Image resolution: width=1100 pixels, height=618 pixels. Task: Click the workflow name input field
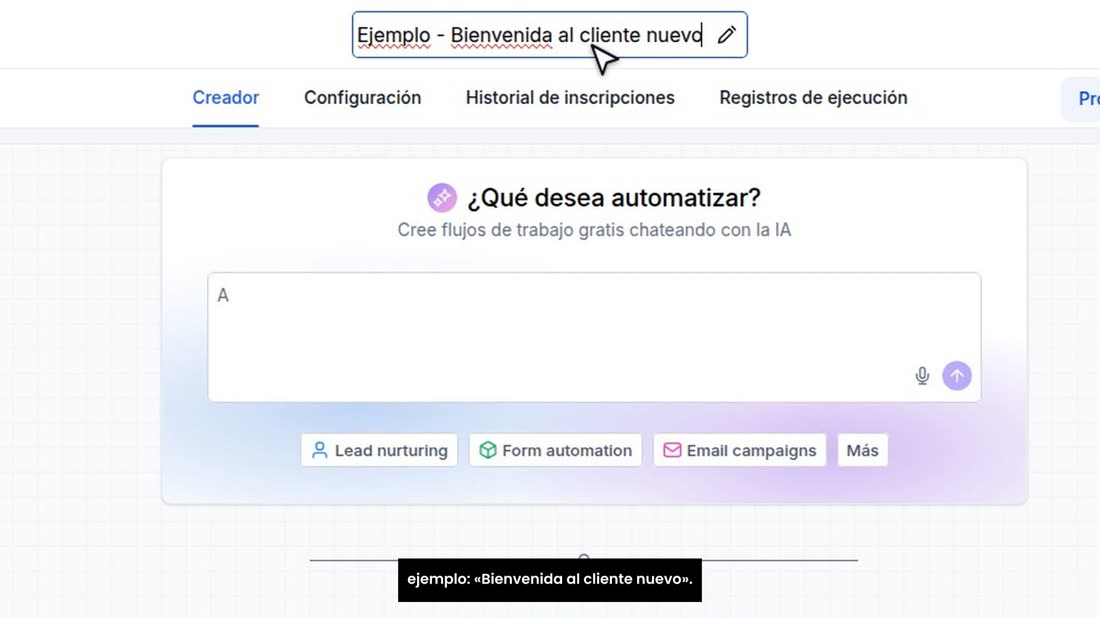pos(549,34)
